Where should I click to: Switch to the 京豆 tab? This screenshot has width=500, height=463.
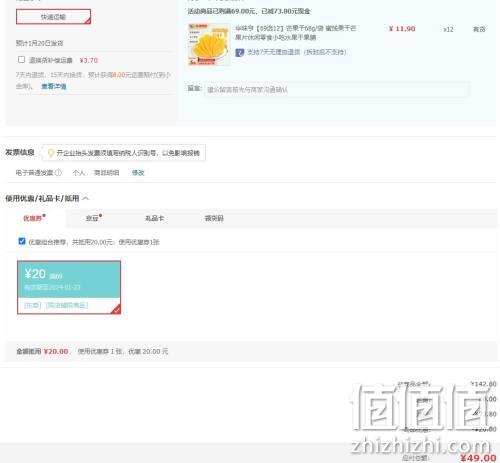pyautogui.click(x=94, y=218)
